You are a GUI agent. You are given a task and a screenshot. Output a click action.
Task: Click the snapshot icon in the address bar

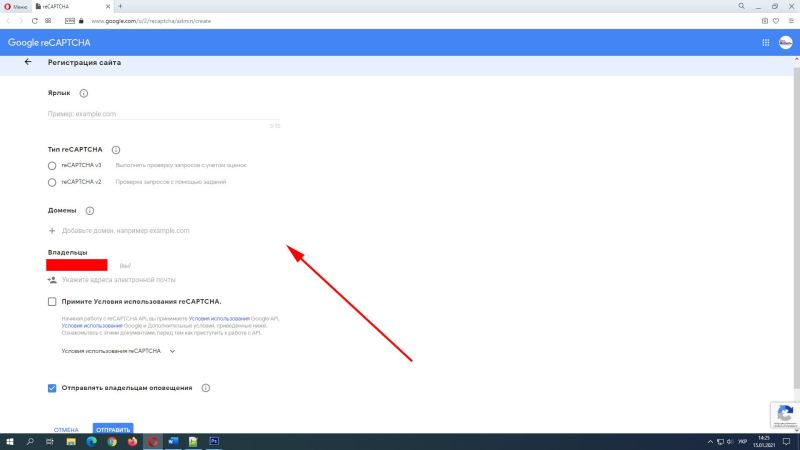pyautogui.click(x=765, y=21)
